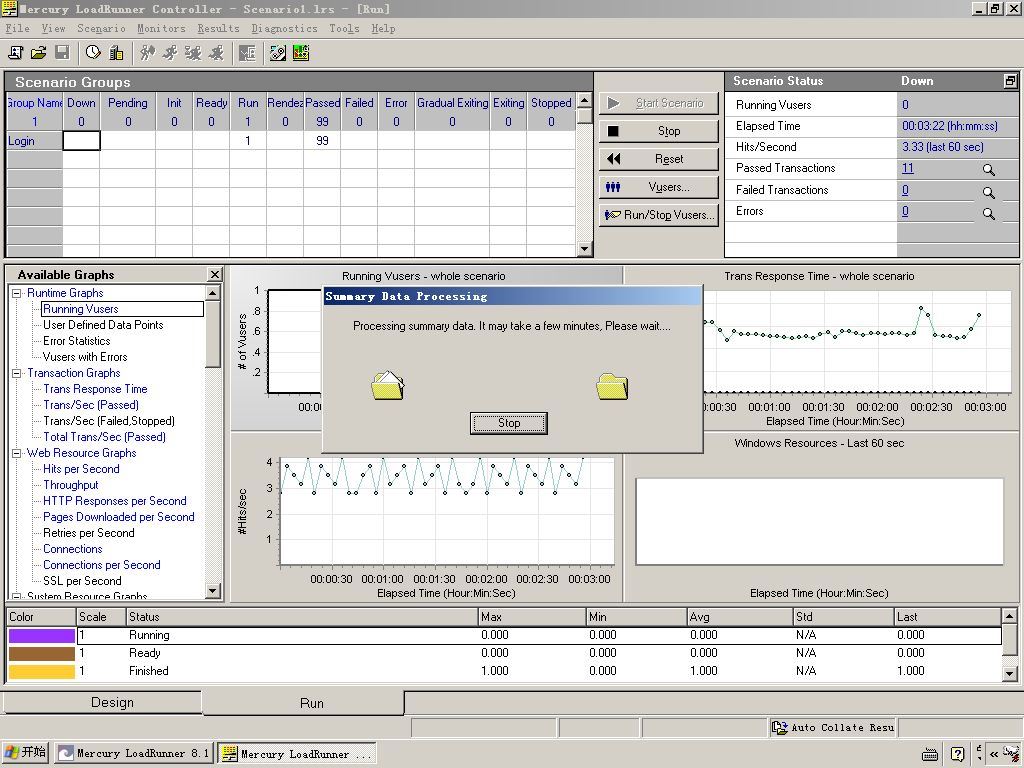The width and height of the screenshot is (1024, 768).
Task: Select Running Vusers in graph tree
Action: point(80,309)
